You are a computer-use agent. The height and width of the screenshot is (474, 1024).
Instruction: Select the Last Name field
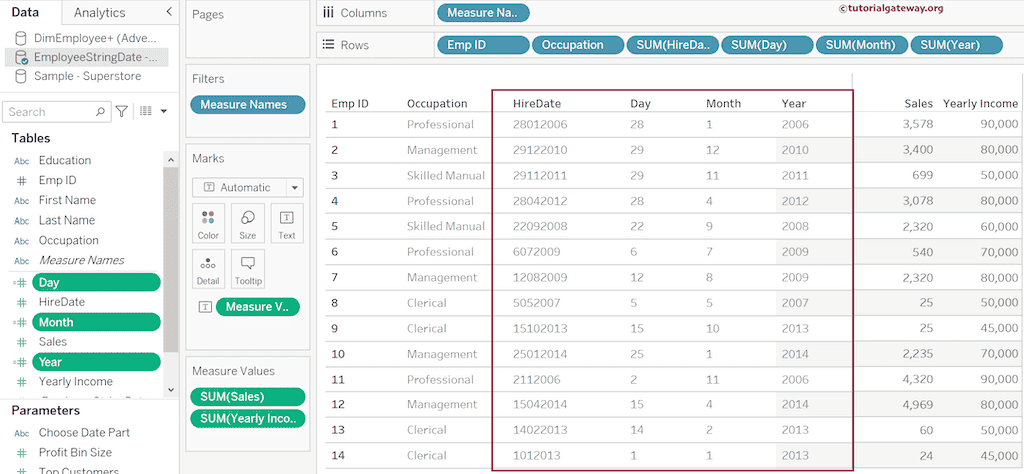(x=67, y=220)
